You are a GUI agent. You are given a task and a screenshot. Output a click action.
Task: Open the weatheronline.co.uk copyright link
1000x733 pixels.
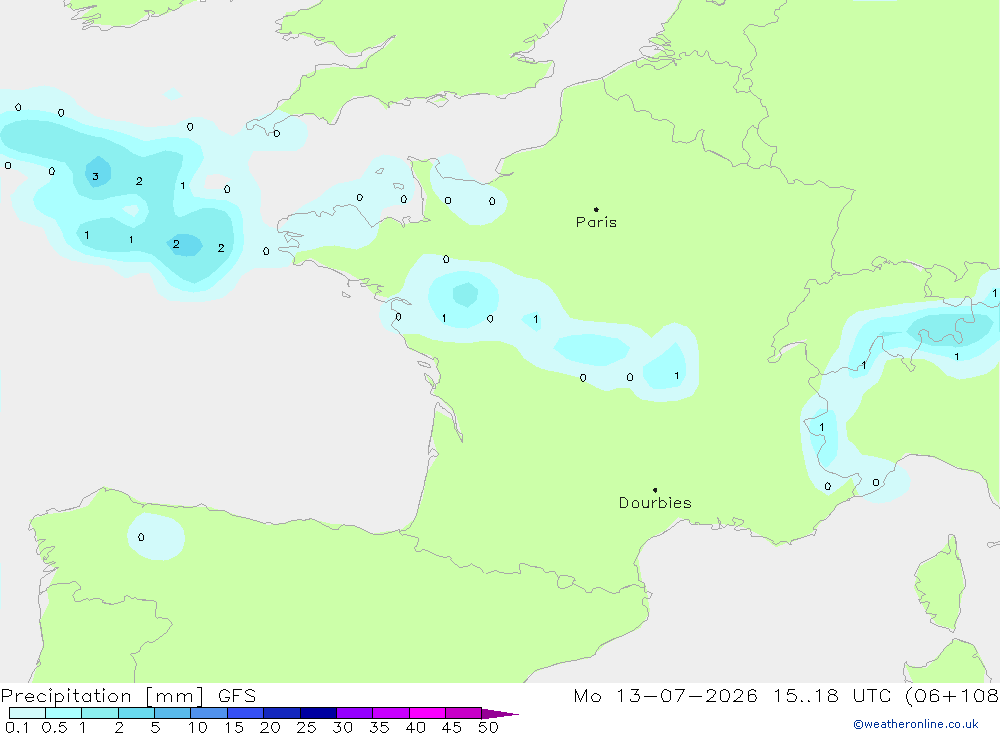tap(915, 724)
